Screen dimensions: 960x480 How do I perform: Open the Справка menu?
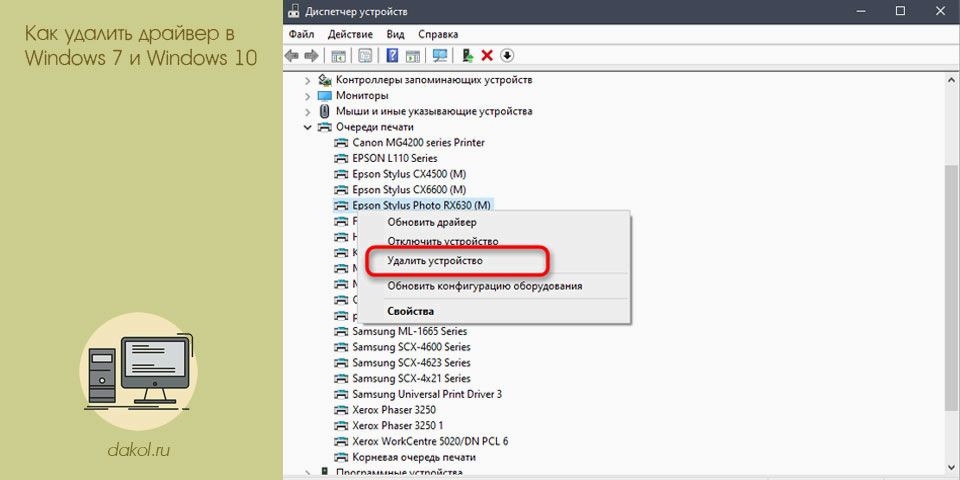click(438, 34)
